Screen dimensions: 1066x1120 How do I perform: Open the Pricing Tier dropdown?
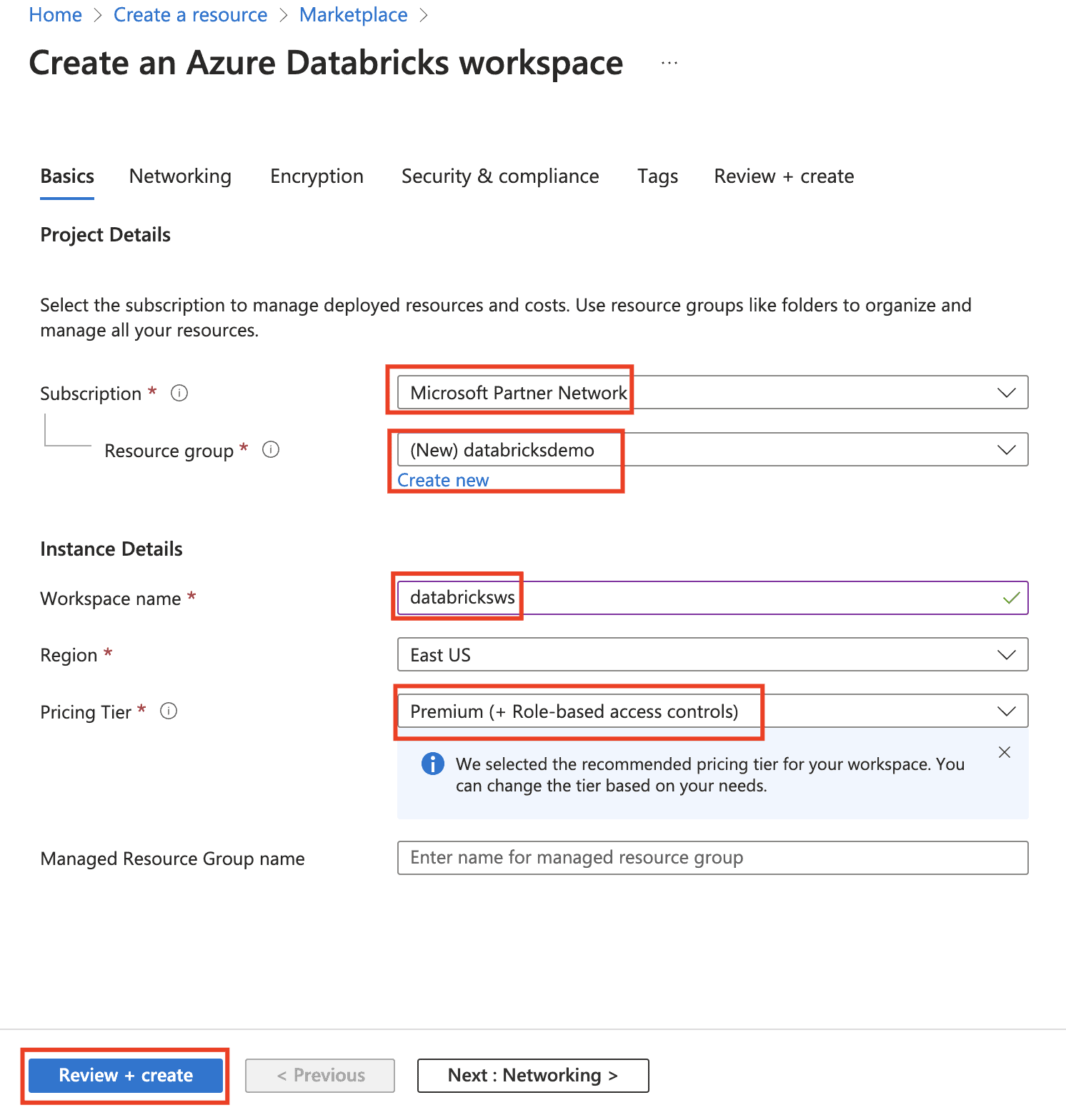coord(1006,711)
